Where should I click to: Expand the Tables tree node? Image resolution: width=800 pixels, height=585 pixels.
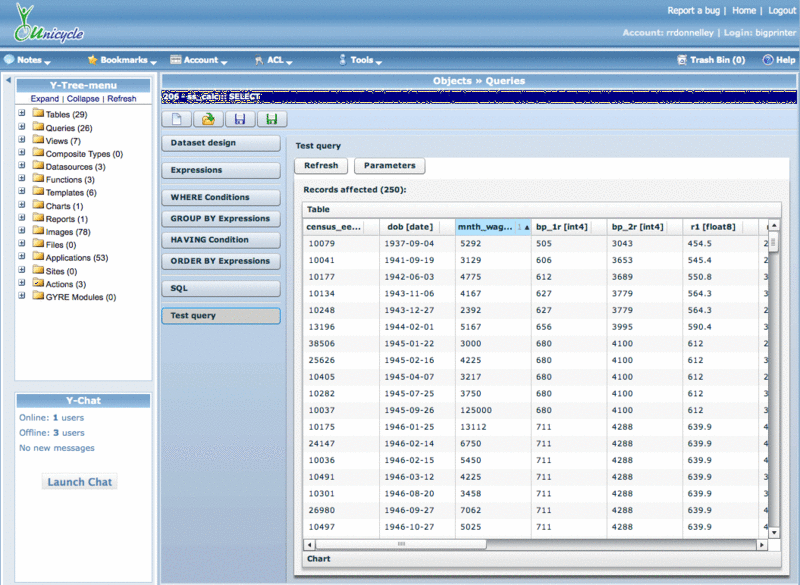pos(22,114)
